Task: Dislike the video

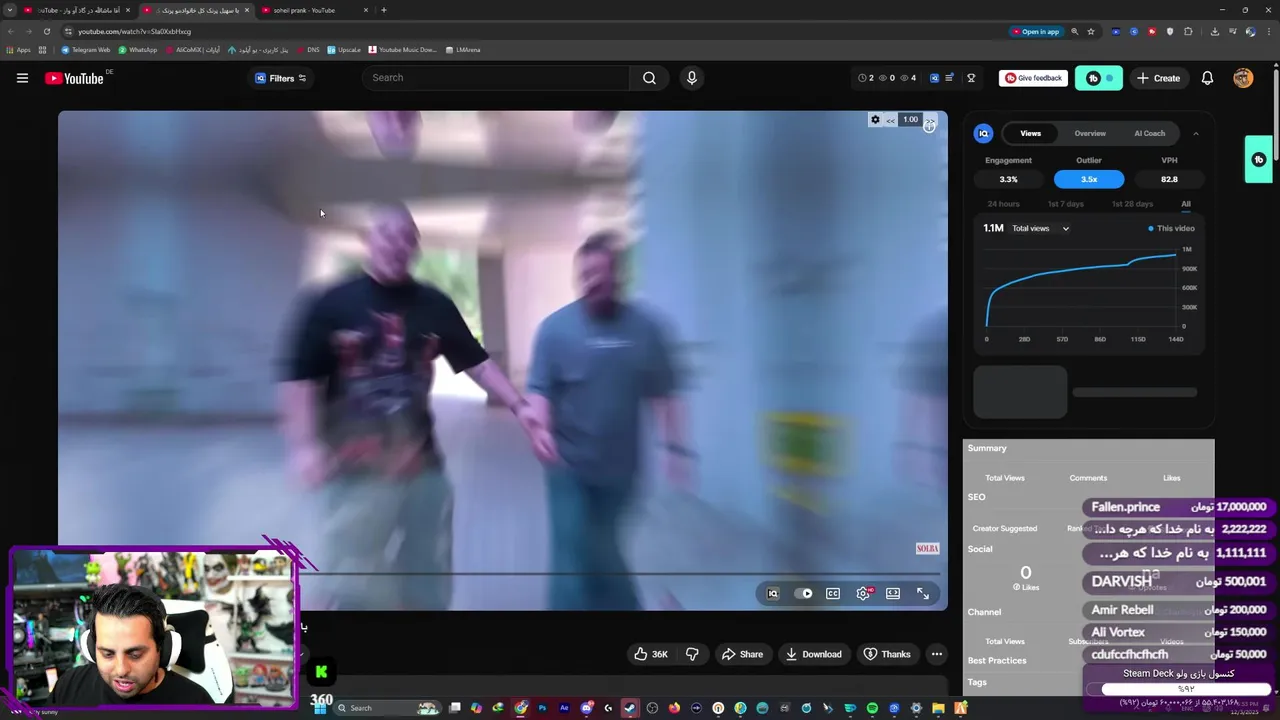Action: (692, 654)
